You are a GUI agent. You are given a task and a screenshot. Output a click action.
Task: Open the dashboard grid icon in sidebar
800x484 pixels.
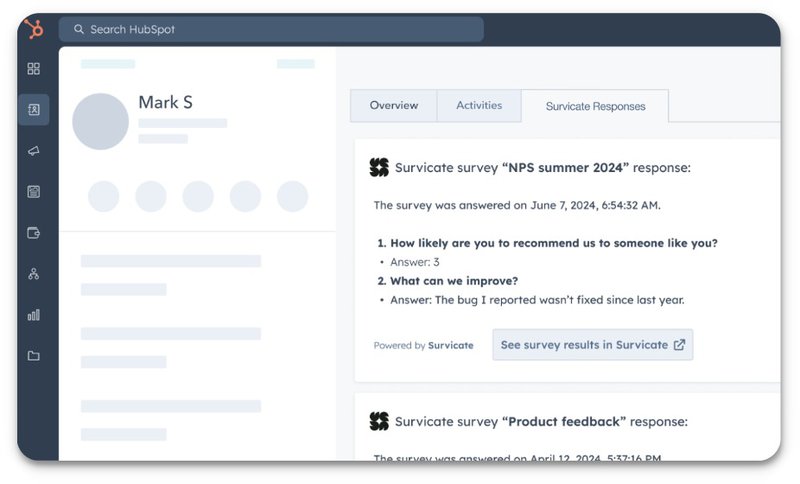click(34, 69)
